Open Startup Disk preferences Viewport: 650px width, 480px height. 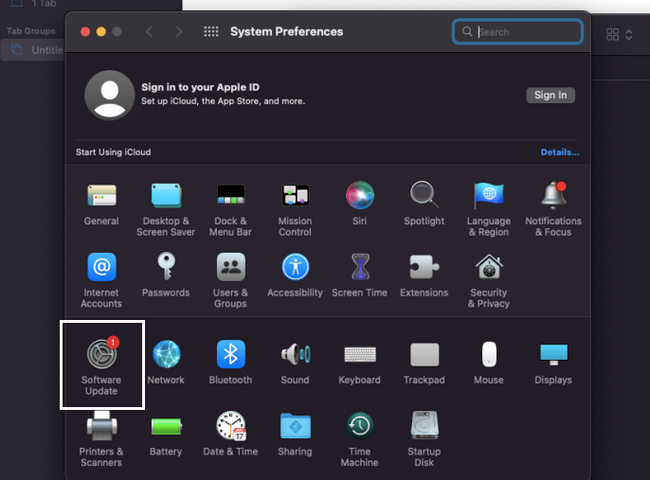pyautogui.click(x=424, y=439)
